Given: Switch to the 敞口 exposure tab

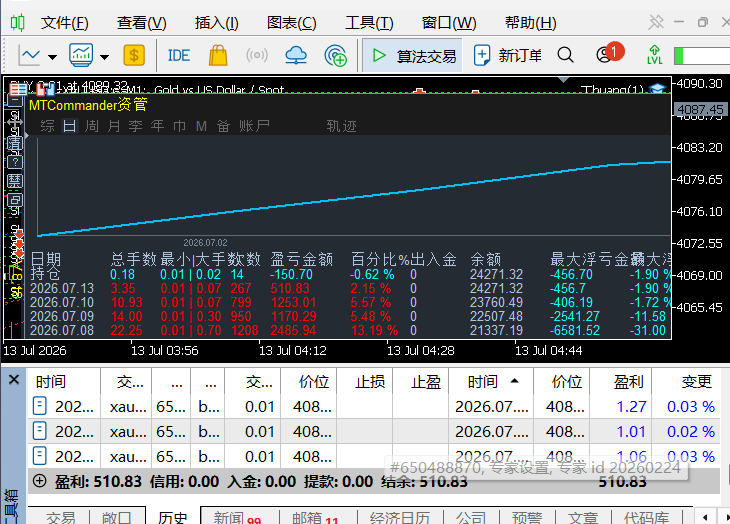Looking at the screenshot, I should tap(116, 517).
